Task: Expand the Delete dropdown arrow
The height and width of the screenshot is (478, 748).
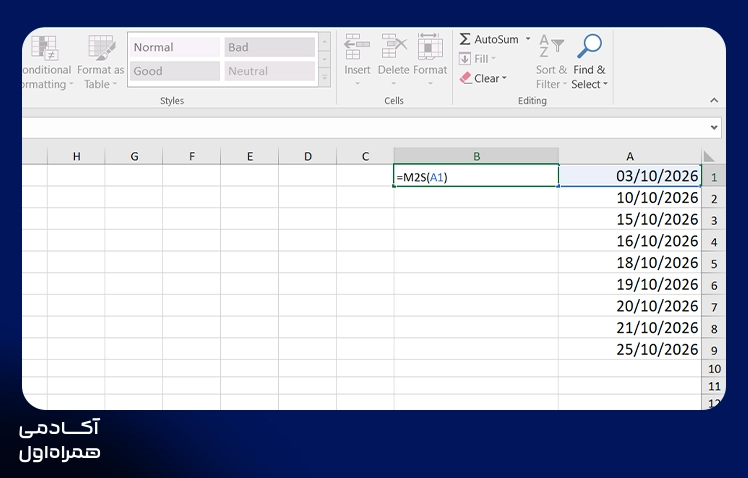Action: point(394,84)
